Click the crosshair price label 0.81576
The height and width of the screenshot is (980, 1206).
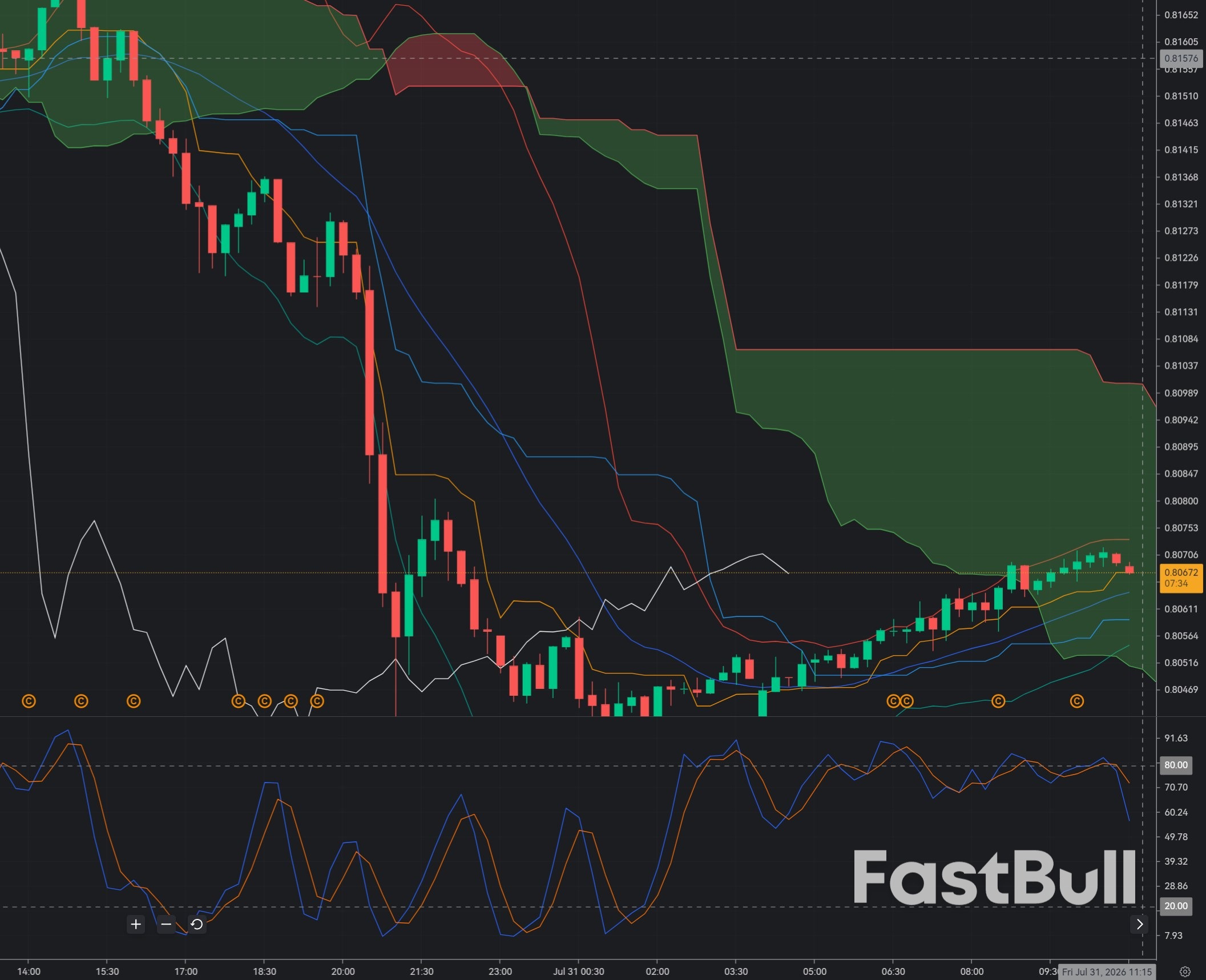point(1181,58)
